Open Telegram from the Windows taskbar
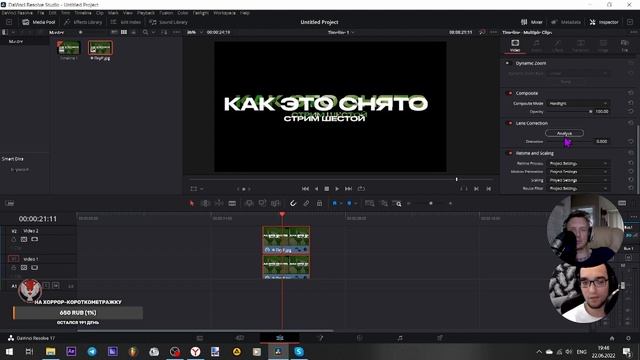 point(92,351)
